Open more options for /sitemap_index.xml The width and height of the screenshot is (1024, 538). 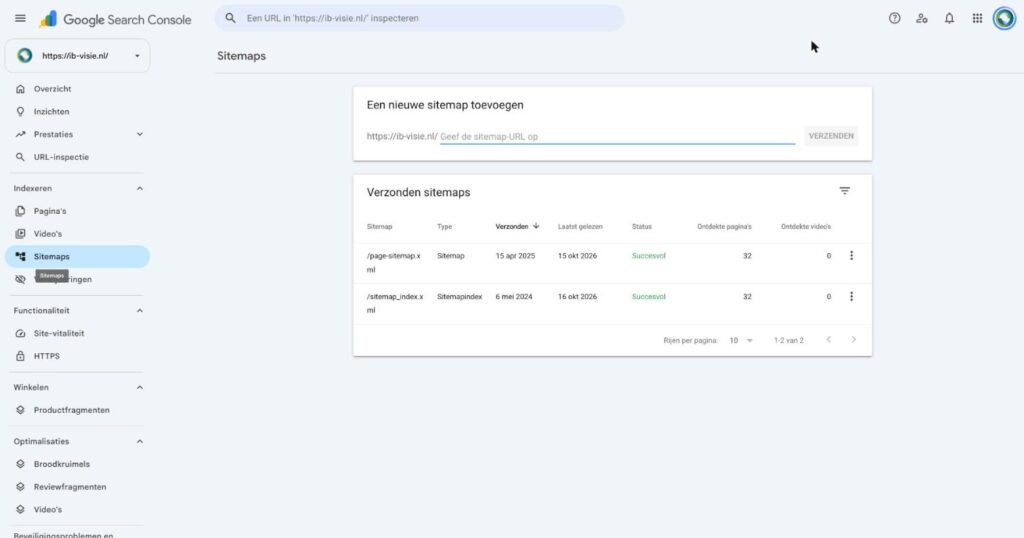tap(851, 296)
